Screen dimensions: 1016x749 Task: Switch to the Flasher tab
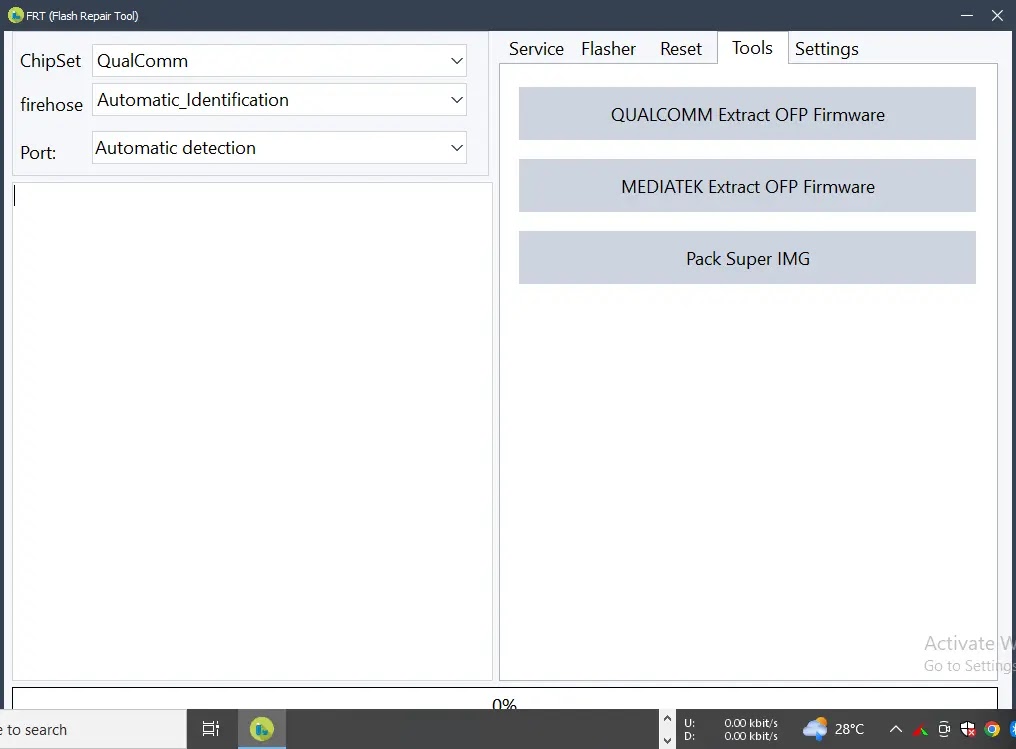point(608,49)
